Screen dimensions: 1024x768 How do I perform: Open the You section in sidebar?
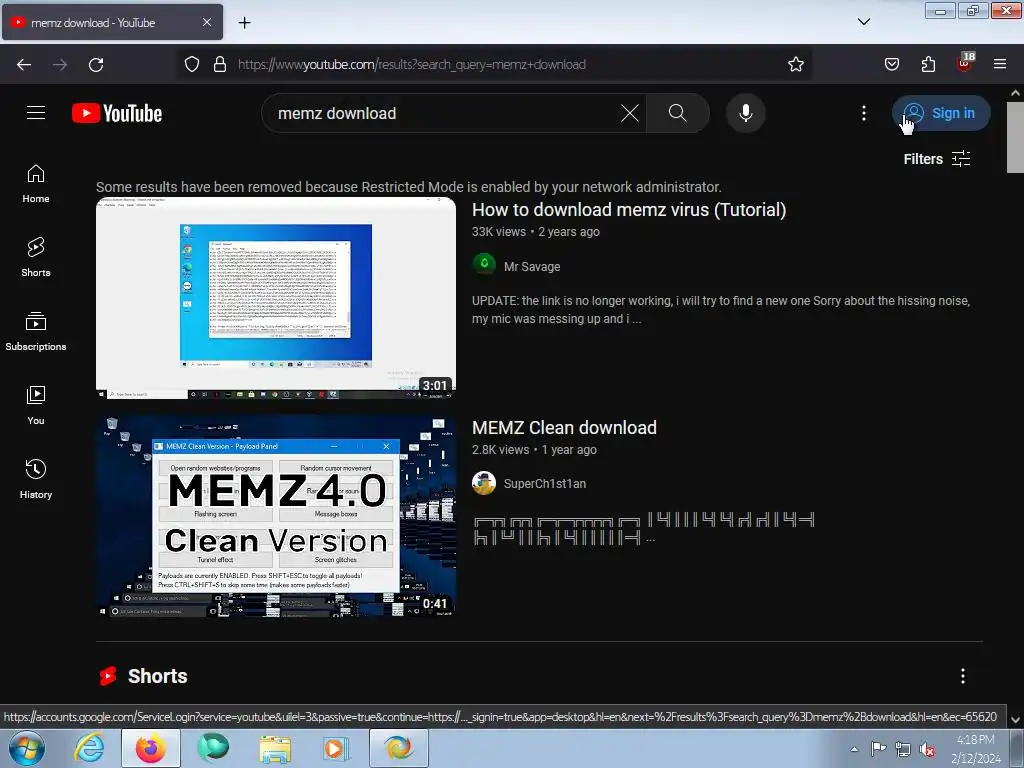(x=36, y=406)
